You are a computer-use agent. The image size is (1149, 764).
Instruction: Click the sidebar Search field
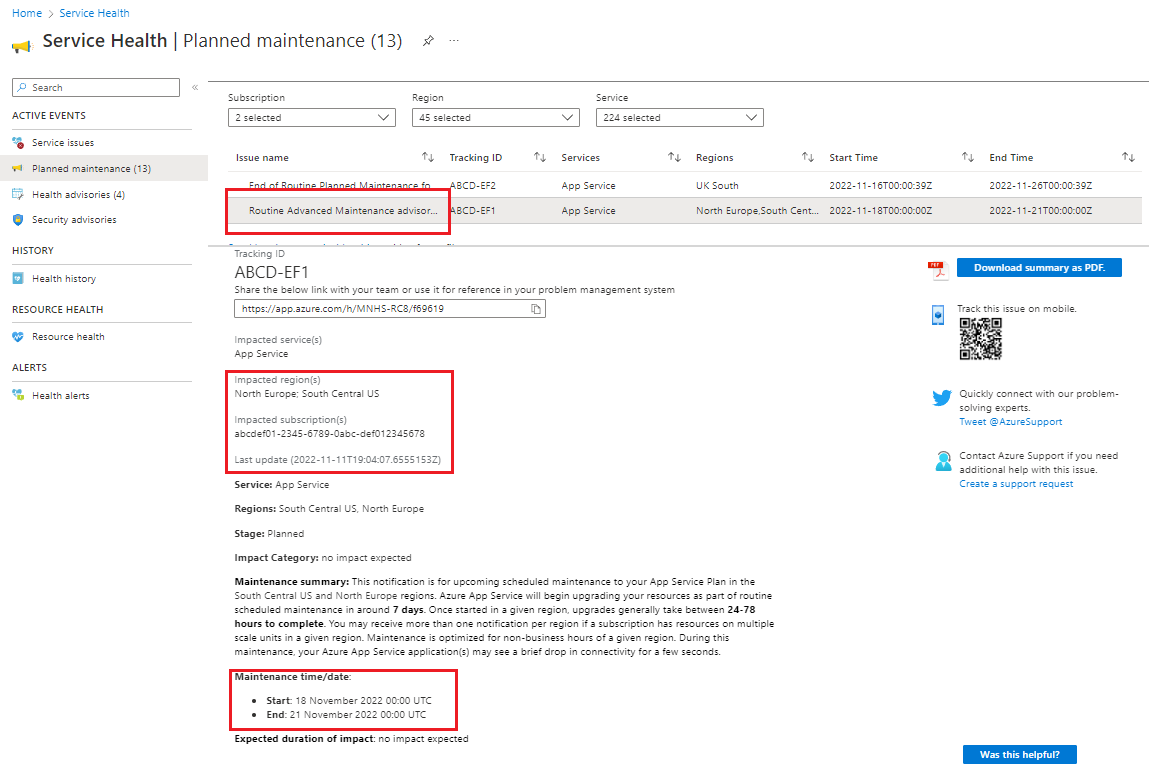[96, 87]
